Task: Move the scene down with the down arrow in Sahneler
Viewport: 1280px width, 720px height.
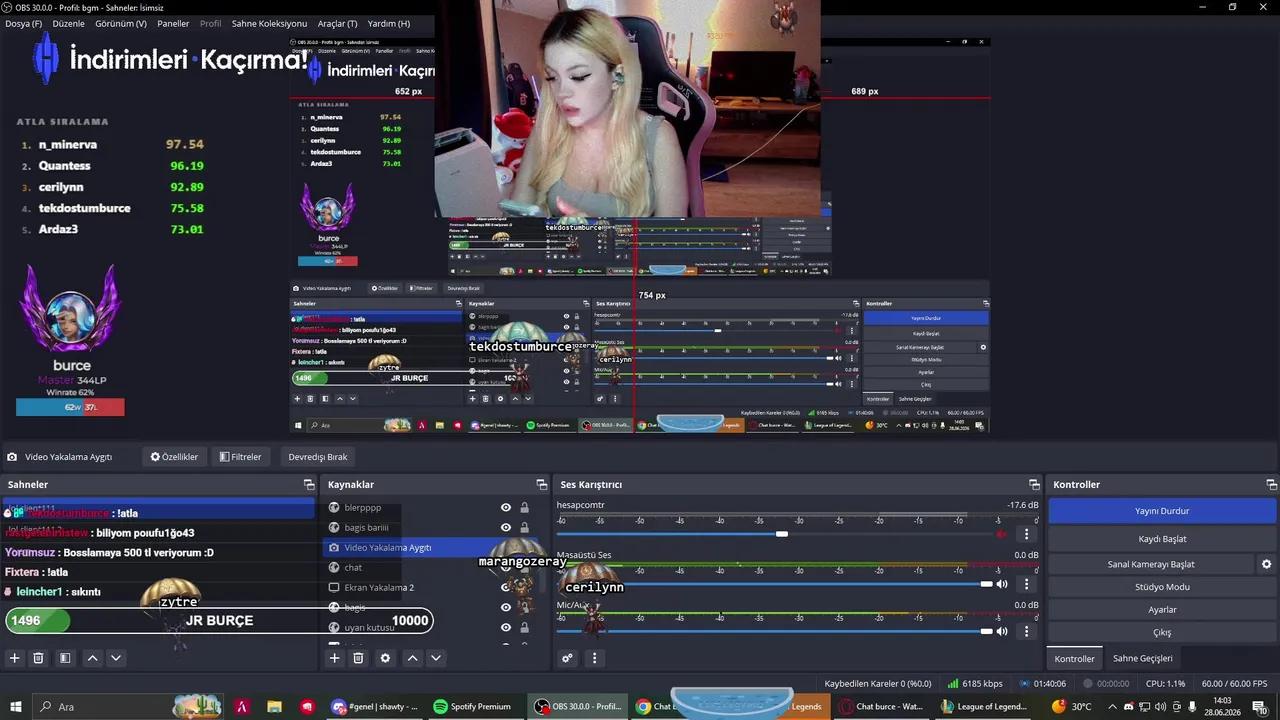Action: tap(116, 658)
